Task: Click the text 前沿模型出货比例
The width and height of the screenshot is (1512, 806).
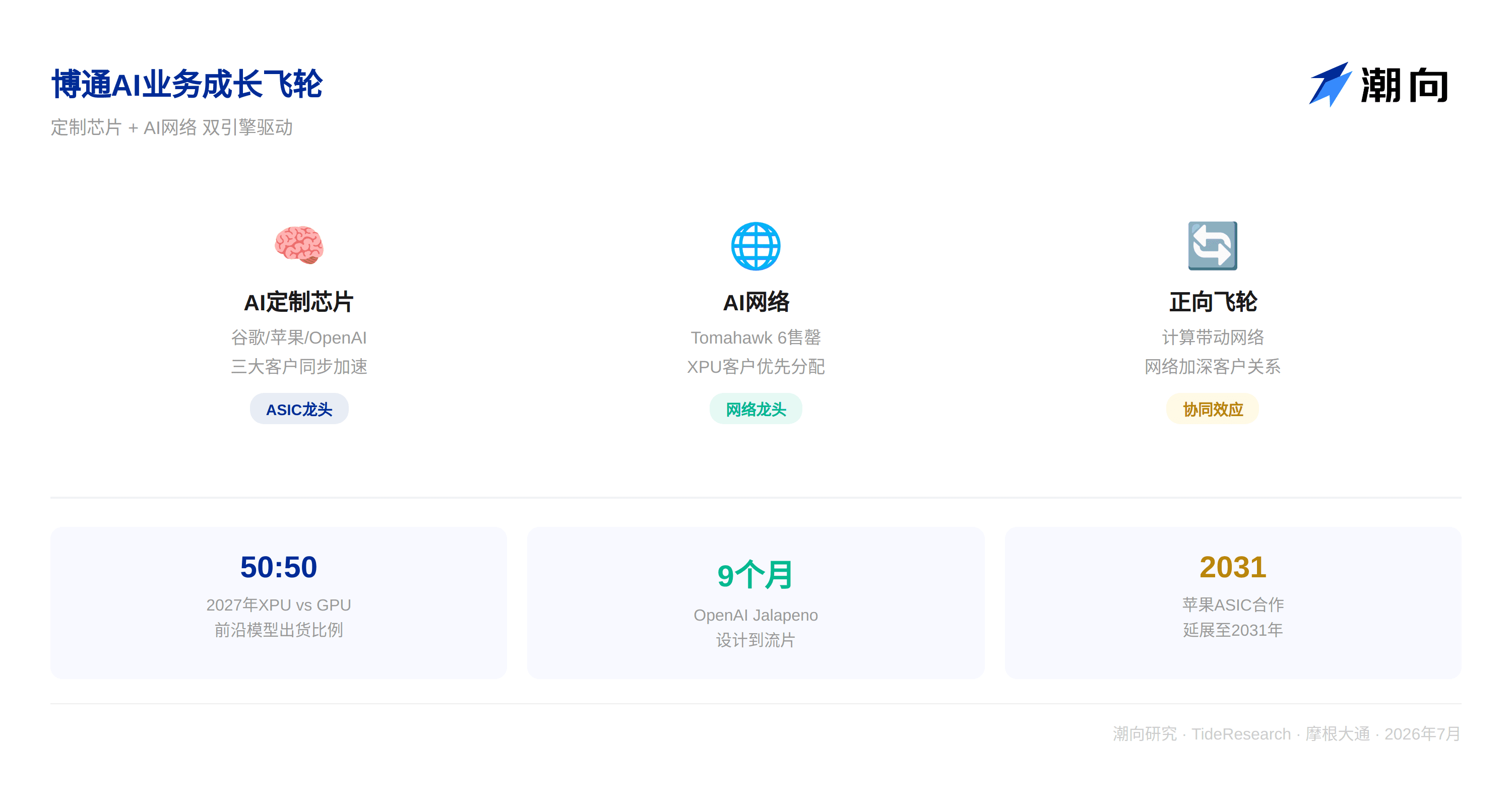Action: click(x=278, y=630)
